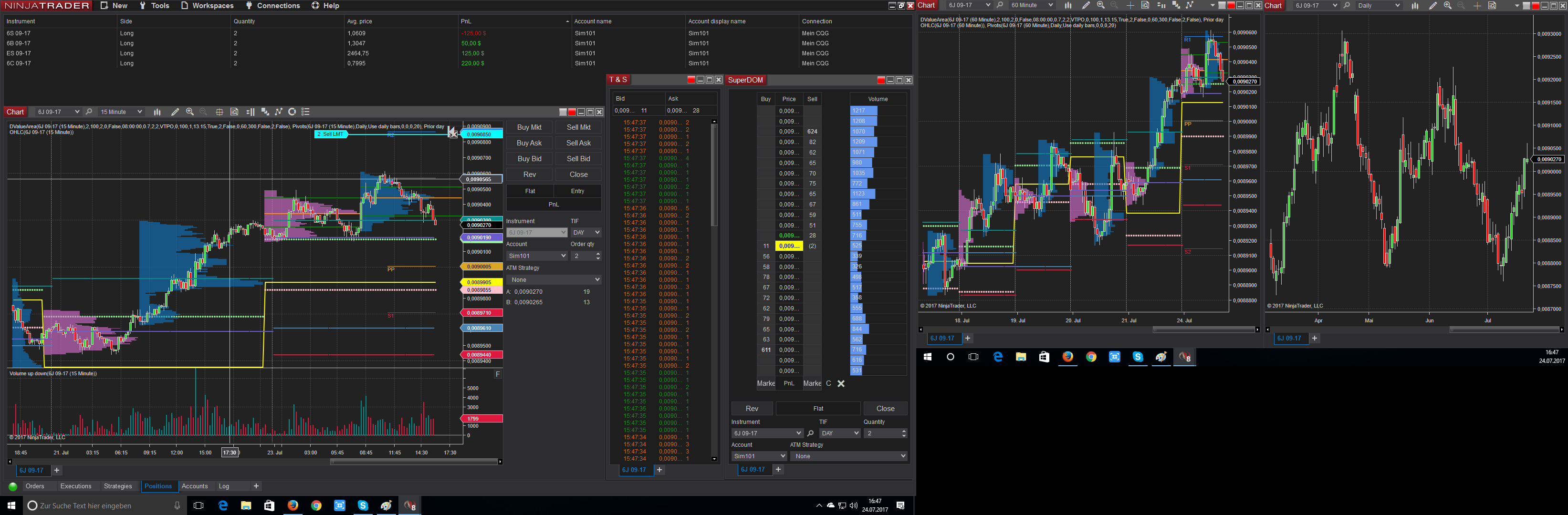Click Close button in SuperDOM
The height and width of the screenshot is (515, 1568).
pos(885,409)
